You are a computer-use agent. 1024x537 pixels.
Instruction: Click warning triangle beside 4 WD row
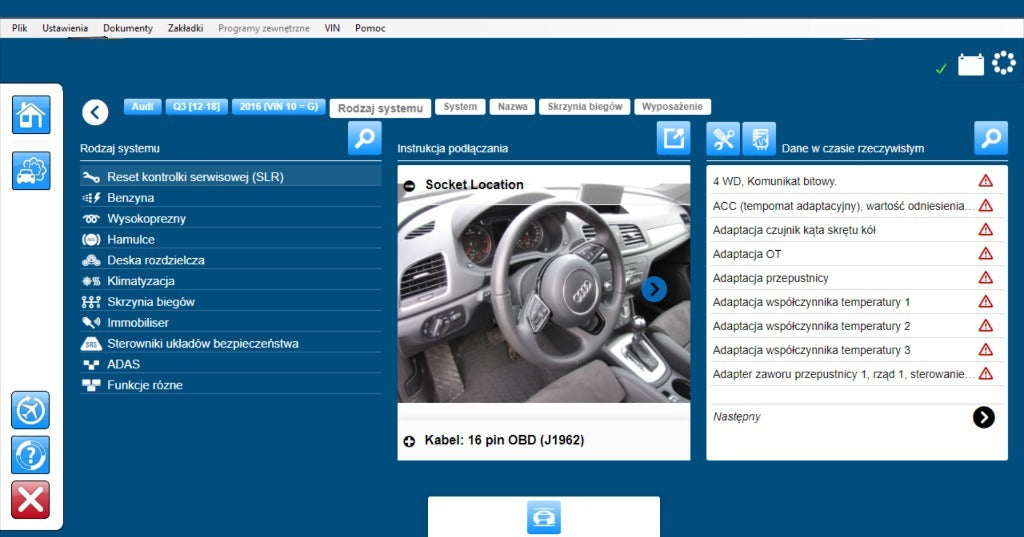[x=985, y=181]
